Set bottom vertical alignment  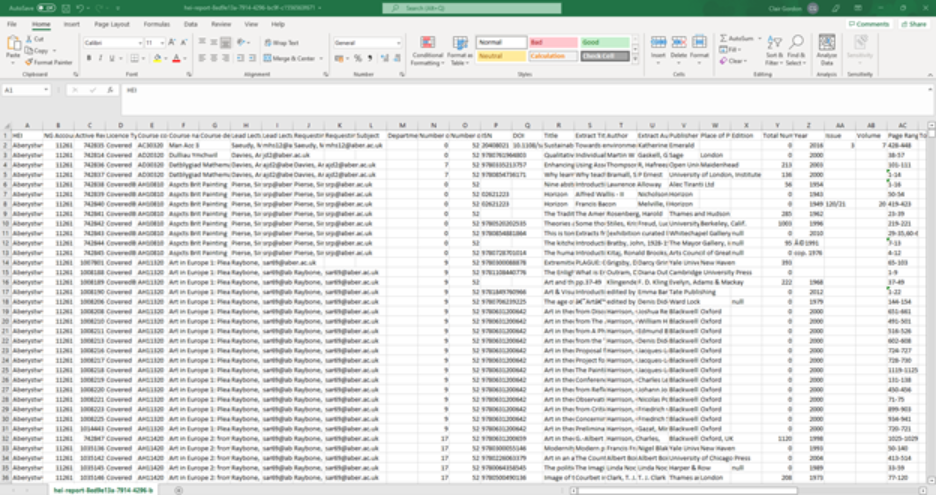coord(225,42)
